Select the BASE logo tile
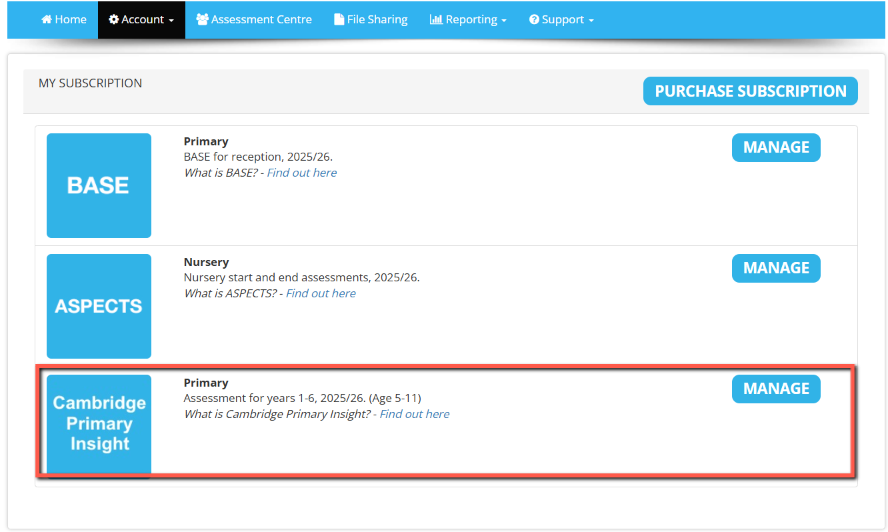Screen dimensions: 888x532 point(99,185)
